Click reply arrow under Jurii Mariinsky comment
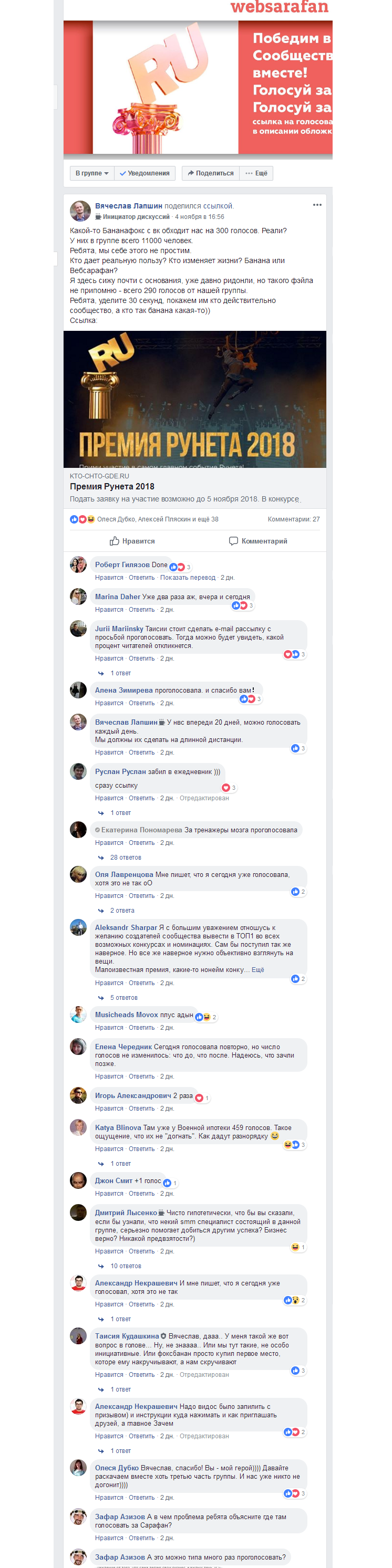The width and height of the screenshot is (392, 1568). (x=101, y=673)
